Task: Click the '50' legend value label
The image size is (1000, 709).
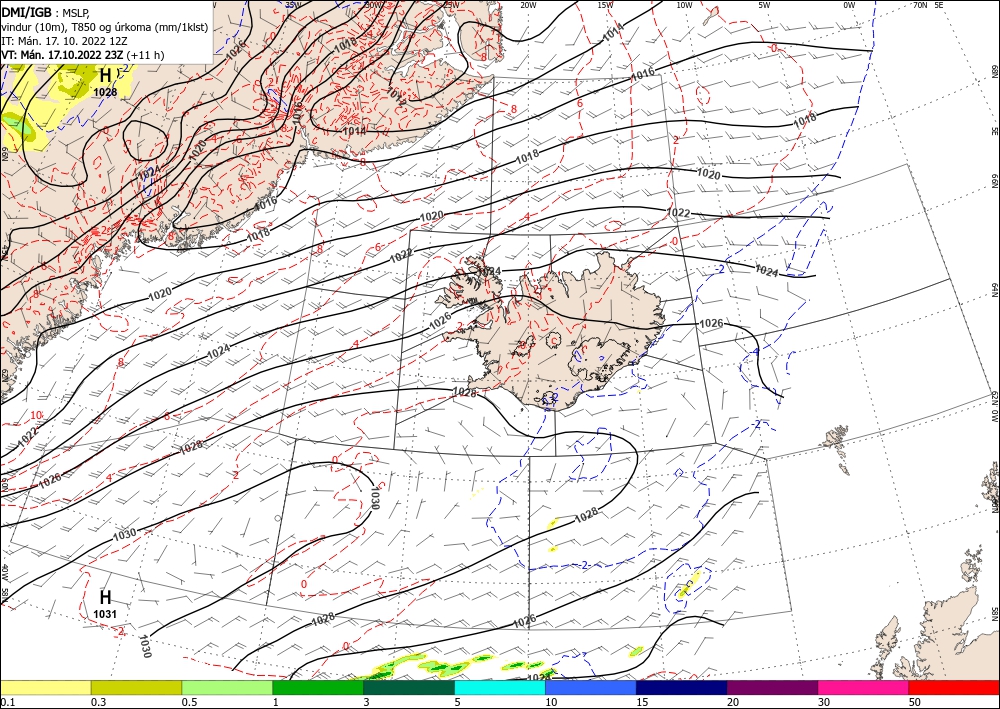Action: [915, 702]
